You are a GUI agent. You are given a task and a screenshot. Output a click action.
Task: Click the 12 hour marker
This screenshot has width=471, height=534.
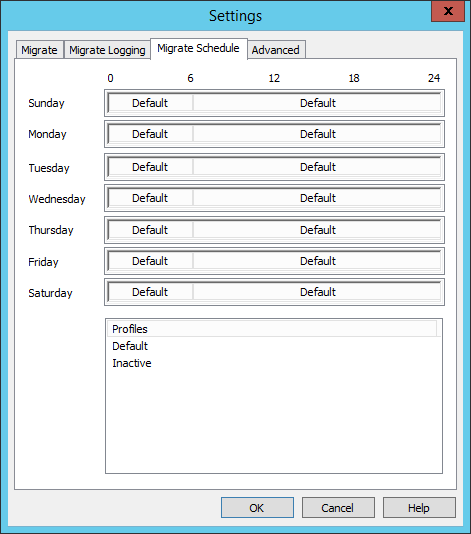(x=274, y=78)
